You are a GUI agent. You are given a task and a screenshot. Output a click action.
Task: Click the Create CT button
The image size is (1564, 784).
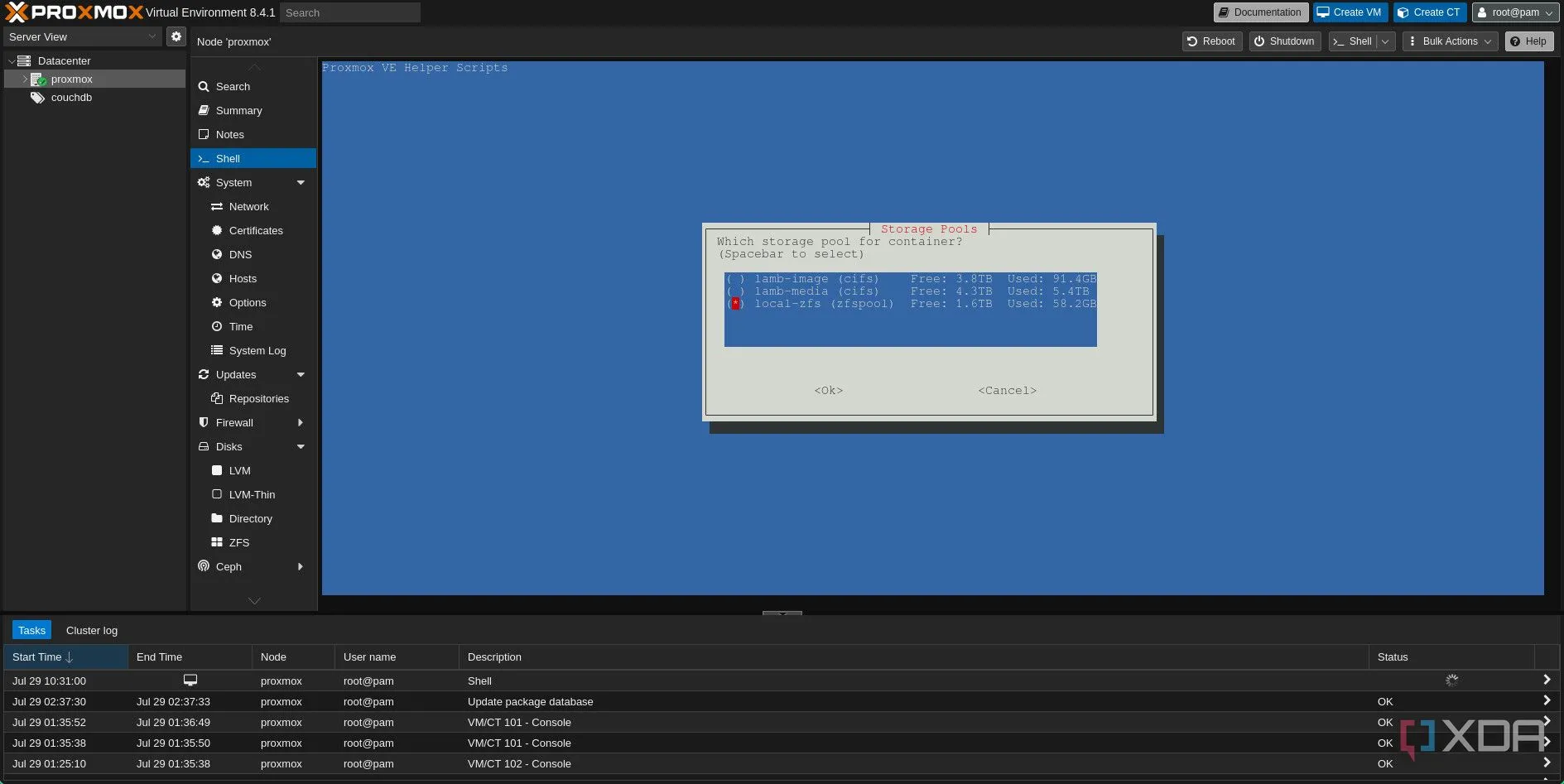coord(1430,12)
